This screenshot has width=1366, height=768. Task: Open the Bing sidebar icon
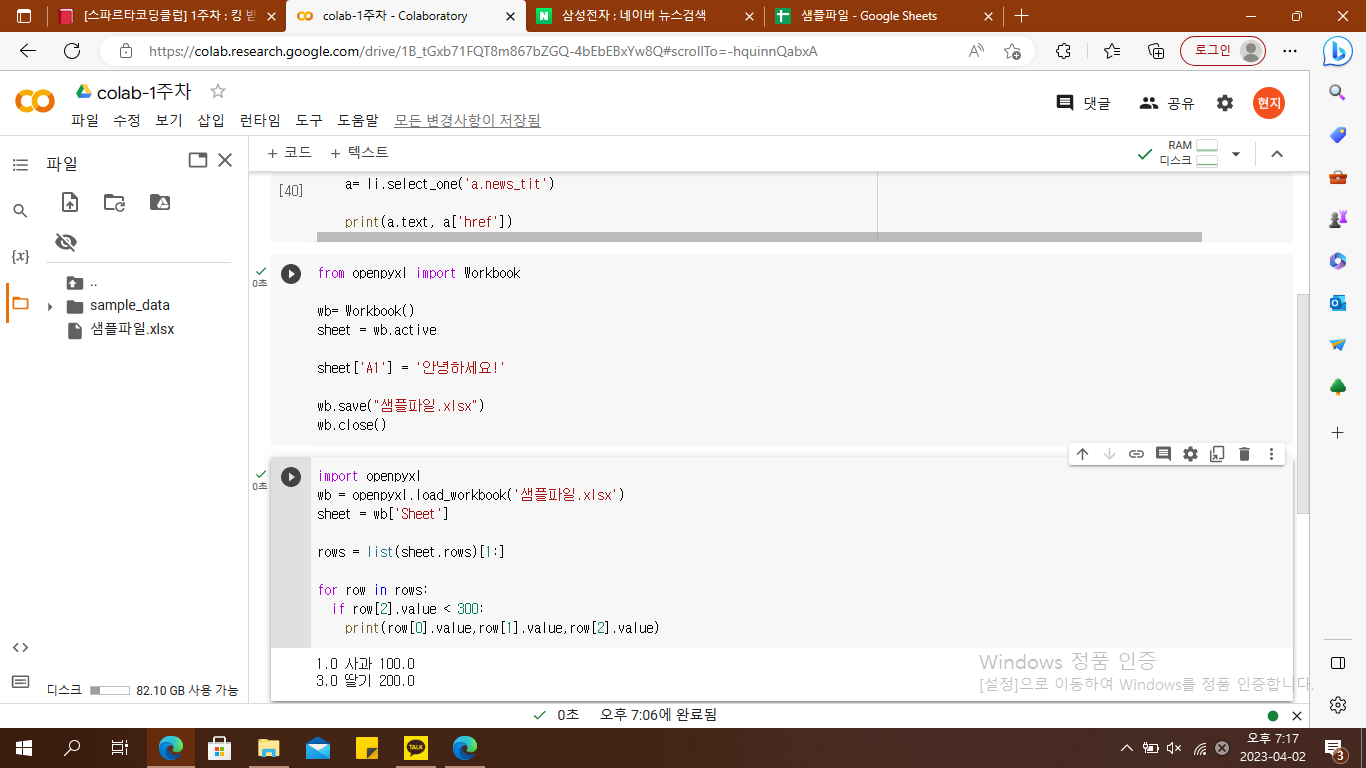(1338, 51)
